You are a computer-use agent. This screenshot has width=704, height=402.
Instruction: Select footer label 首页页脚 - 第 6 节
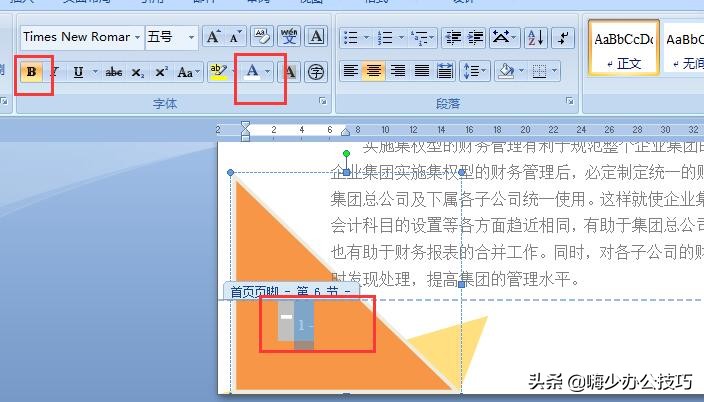coord(291,292)
